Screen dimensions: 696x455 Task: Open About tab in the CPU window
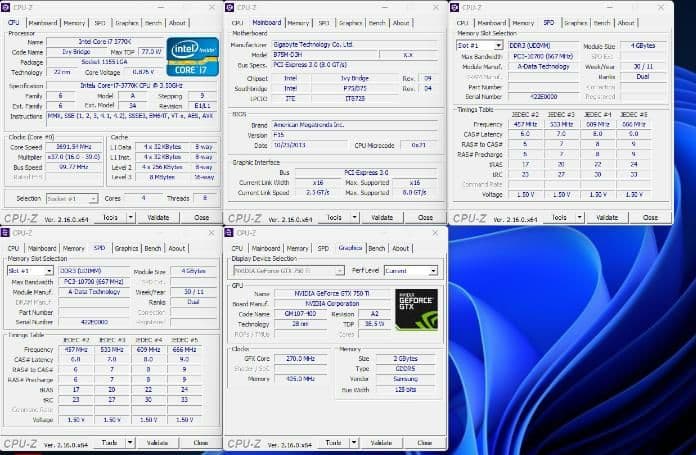point(177,23)
